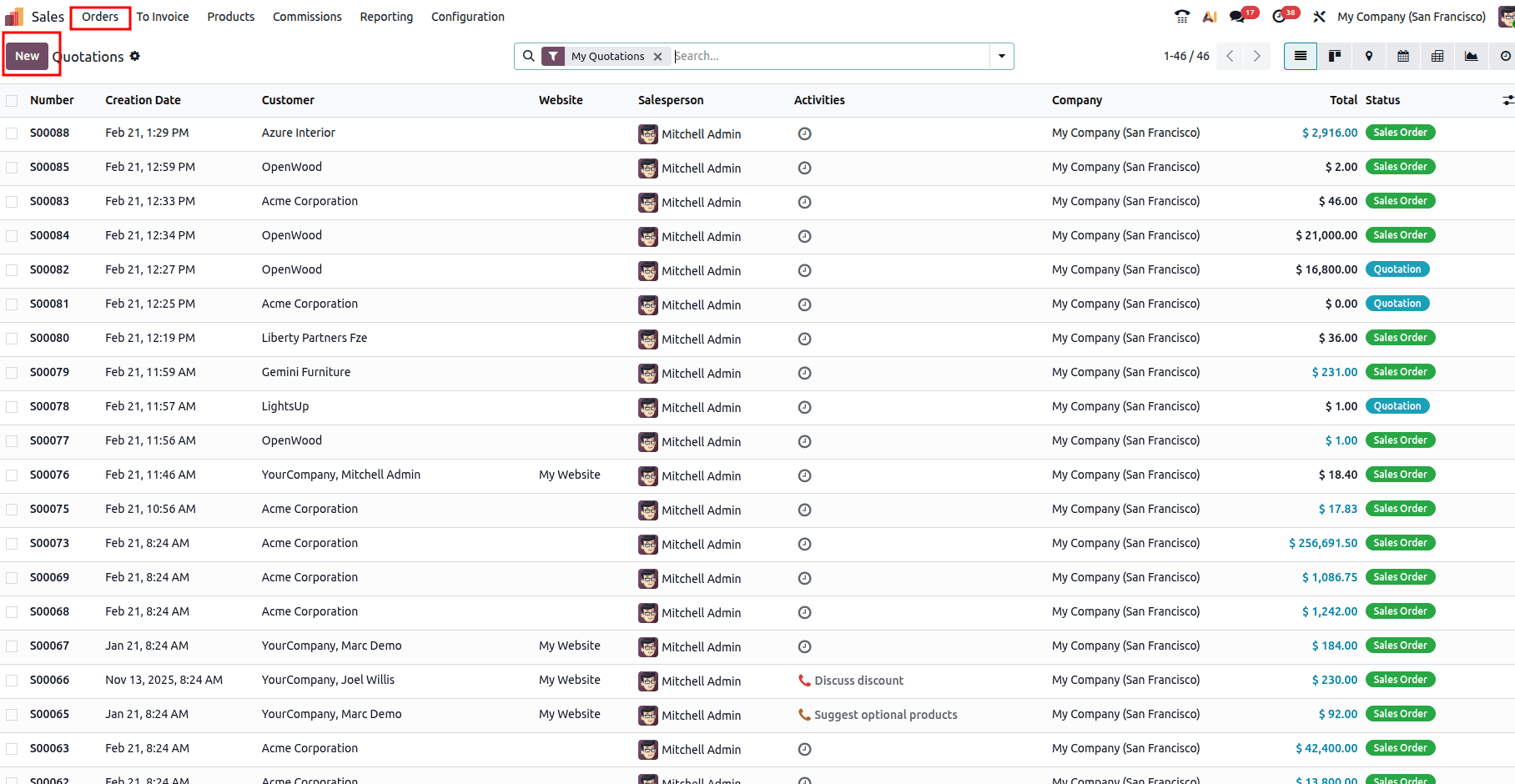Click the phone activity icon for S00065
The width and height of the screenshot is (1515, 784).
tap(805, 715)
